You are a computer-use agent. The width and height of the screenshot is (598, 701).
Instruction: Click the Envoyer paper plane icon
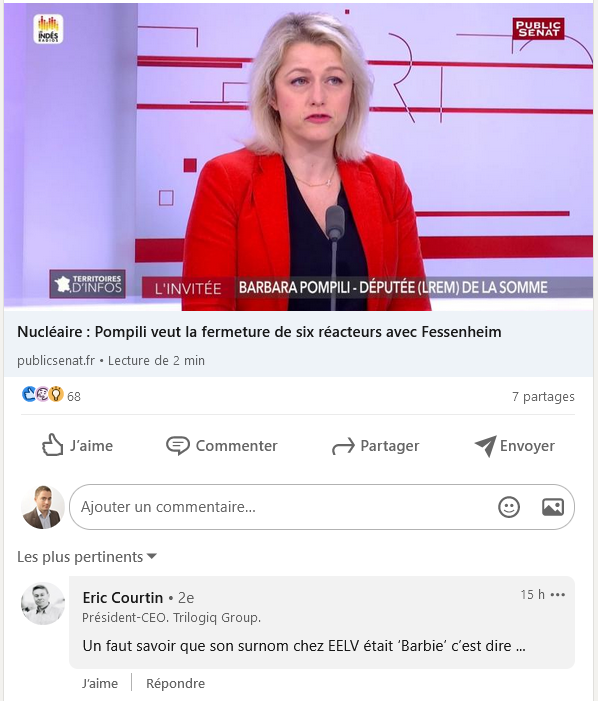[x=485, y=446]
